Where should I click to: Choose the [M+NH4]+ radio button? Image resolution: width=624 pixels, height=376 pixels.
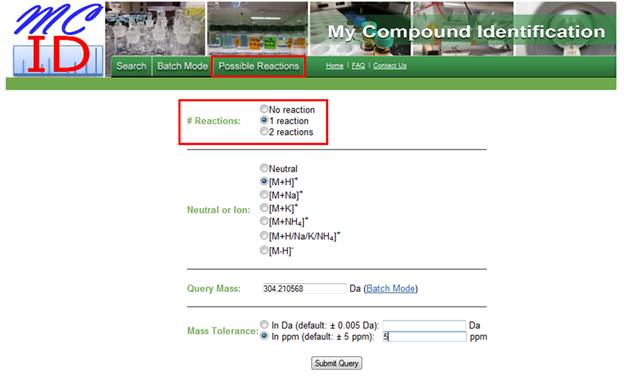pyautogui.click(x=264, y=221)
